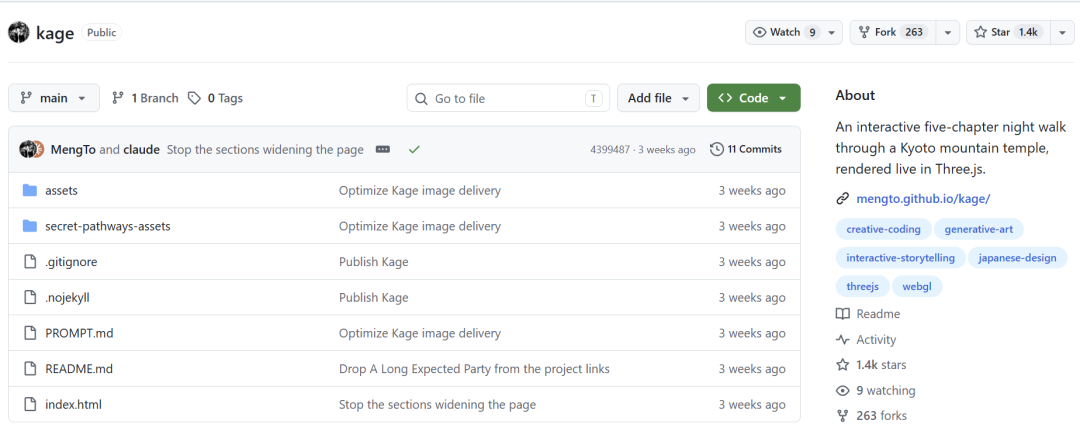1080x424 pixels.
Task: Open the kage repository name link
Action: [x=55, y=33]
